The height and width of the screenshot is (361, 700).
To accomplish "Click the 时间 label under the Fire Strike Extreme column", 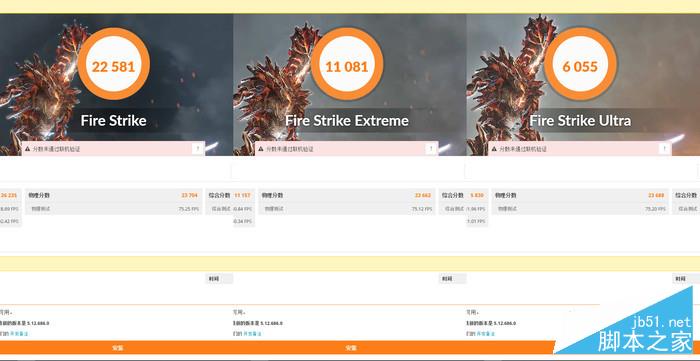I will click(x=447, y=279).
